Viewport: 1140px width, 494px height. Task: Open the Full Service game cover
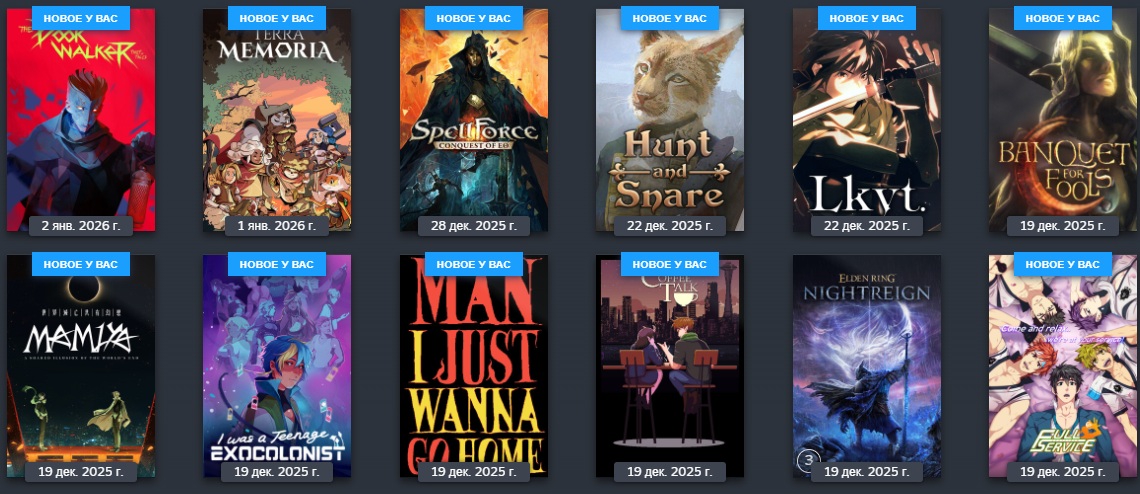1063,366
